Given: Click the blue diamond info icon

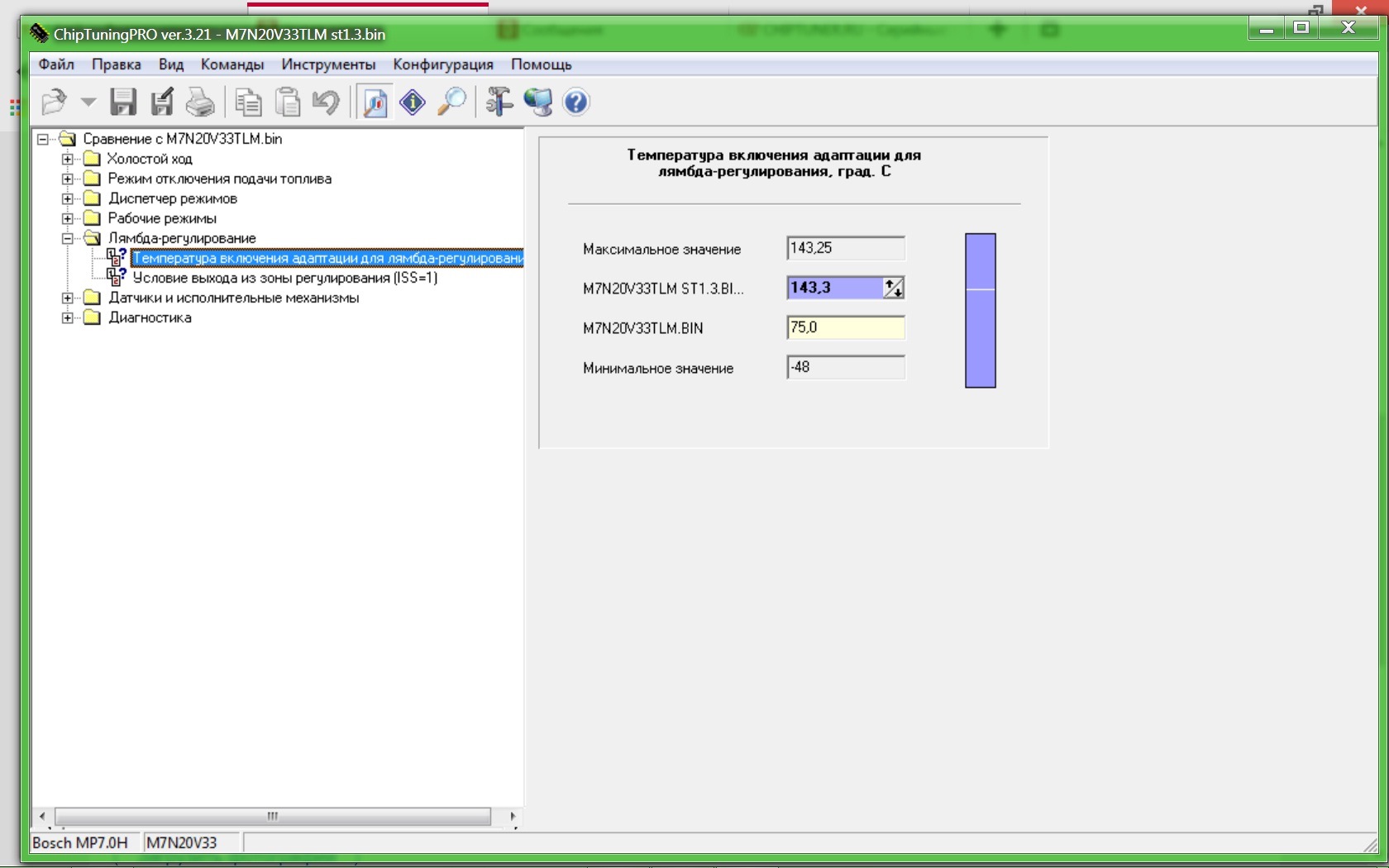Looking at the screenshot, I should point(413,103).
